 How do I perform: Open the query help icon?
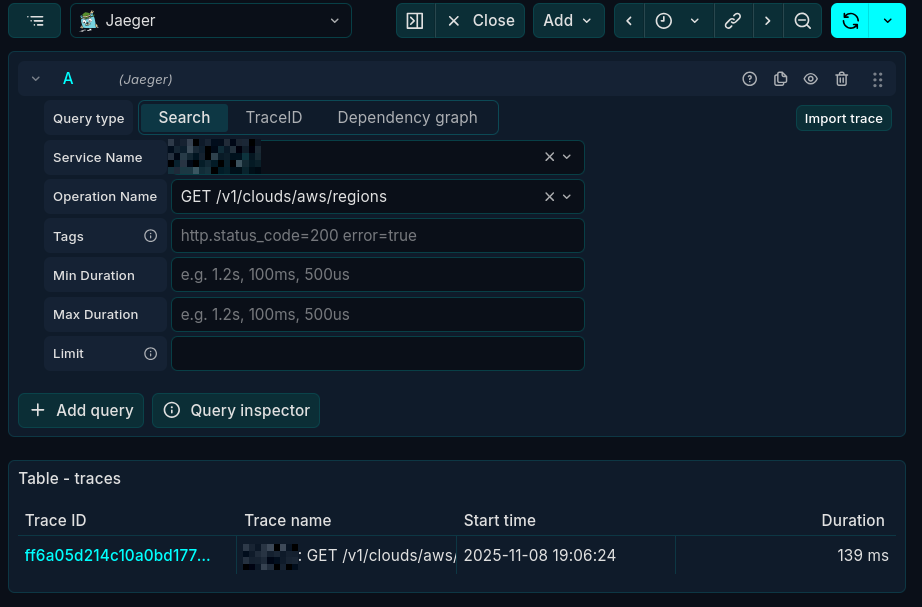(749, 79)
